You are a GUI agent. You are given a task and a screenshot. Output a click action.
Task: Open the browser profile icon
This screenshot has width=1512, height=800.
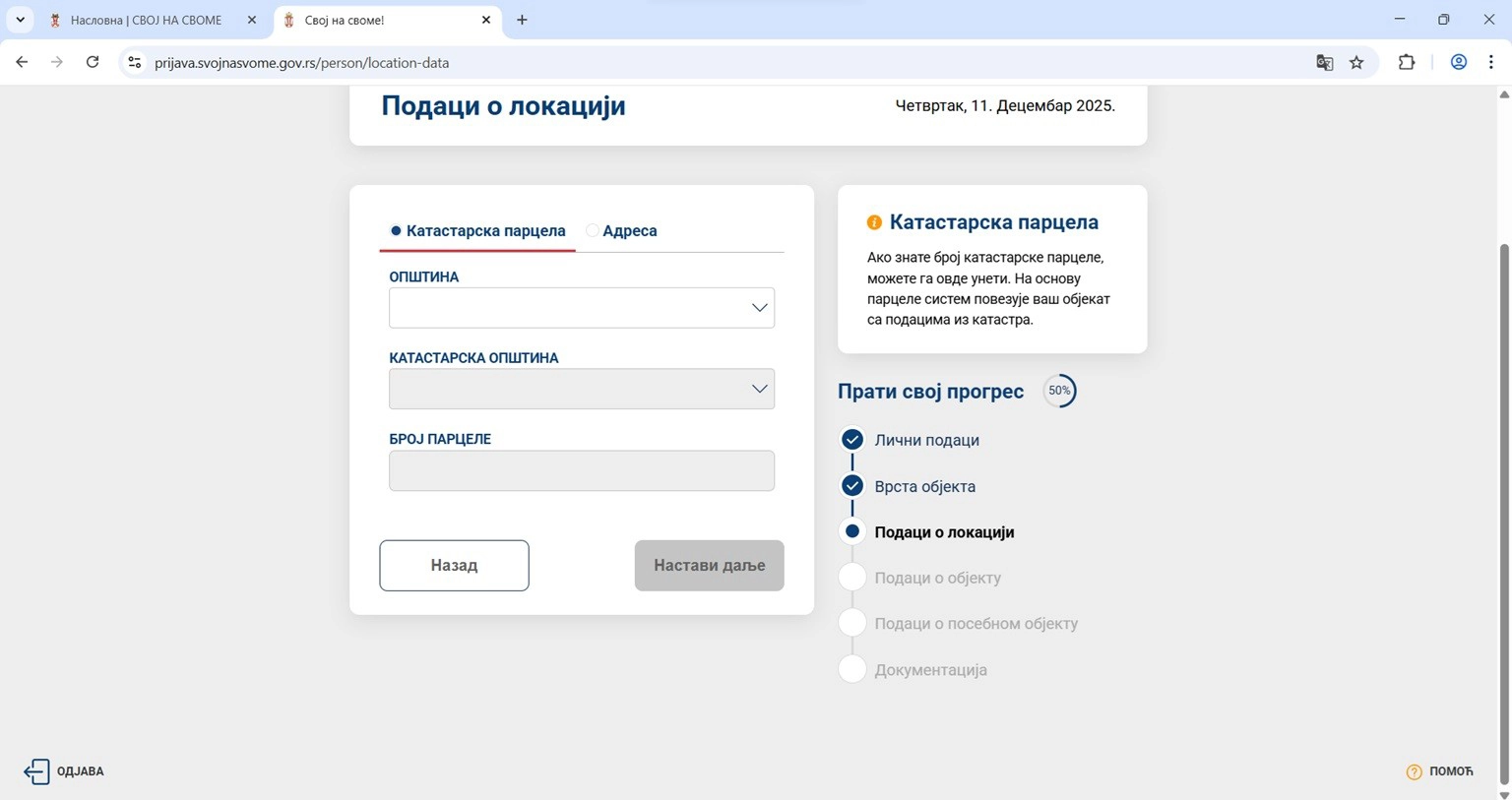[1459, 62]
